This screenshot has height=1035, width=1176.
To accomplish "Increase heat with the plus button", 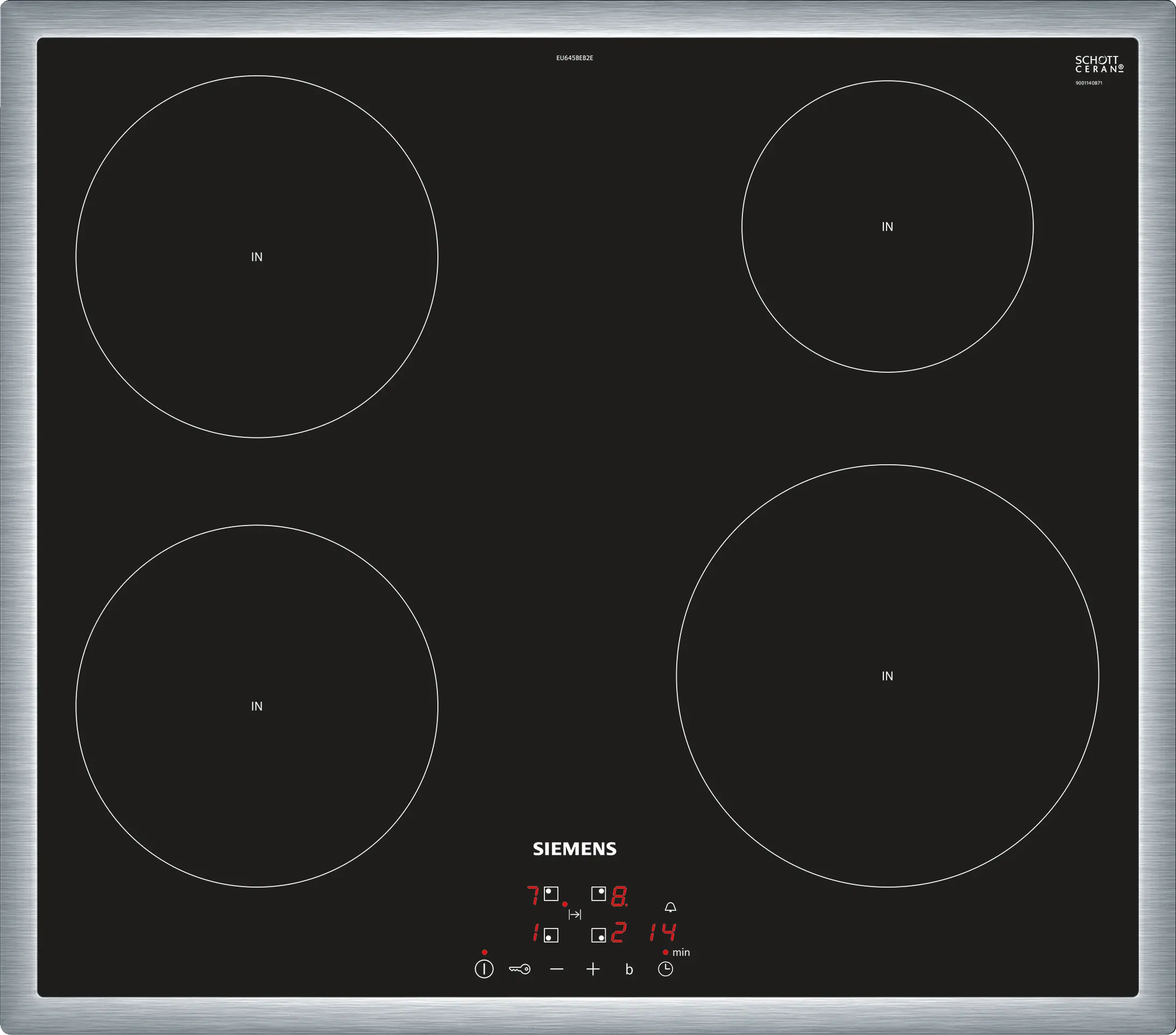I will click(593, 969).
